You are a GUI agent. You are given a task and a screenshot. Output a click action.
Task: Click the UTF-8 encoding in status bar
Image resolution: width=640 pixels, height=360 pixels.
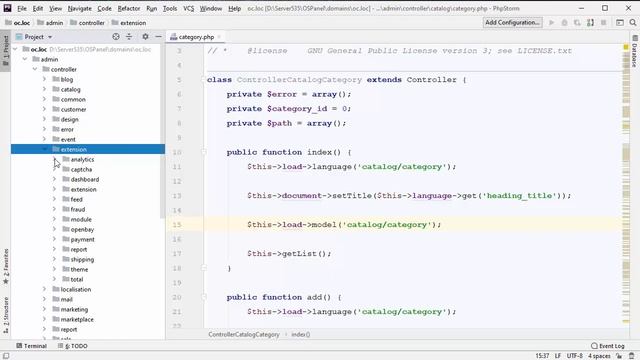(575, 356)
